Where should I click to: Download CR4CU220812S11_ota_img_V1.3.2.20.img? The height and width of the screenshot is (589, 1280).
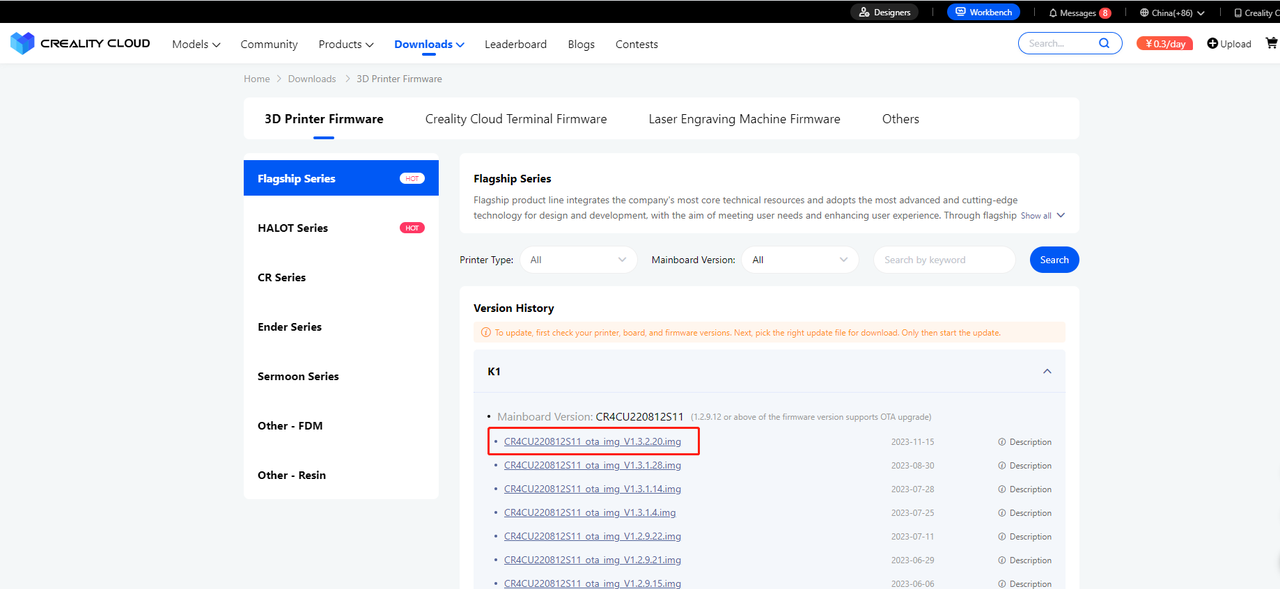[x=593, y=442]
